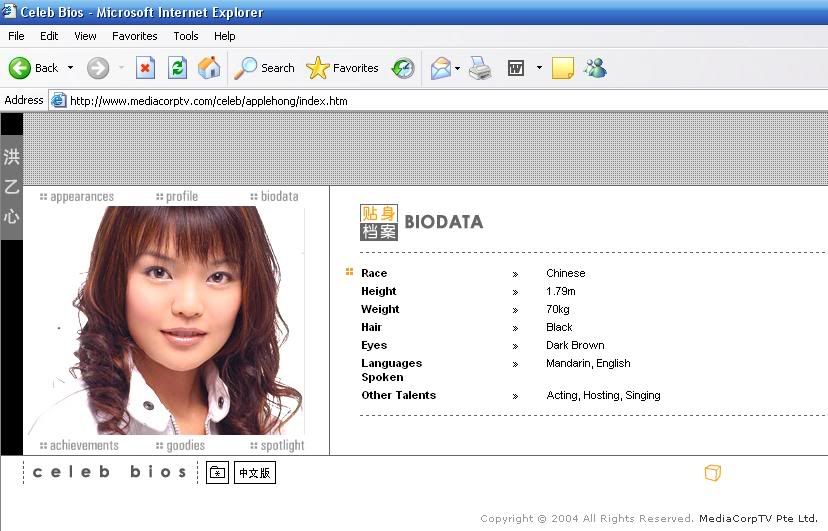Click the celeb bios logo text

[110, 471]
